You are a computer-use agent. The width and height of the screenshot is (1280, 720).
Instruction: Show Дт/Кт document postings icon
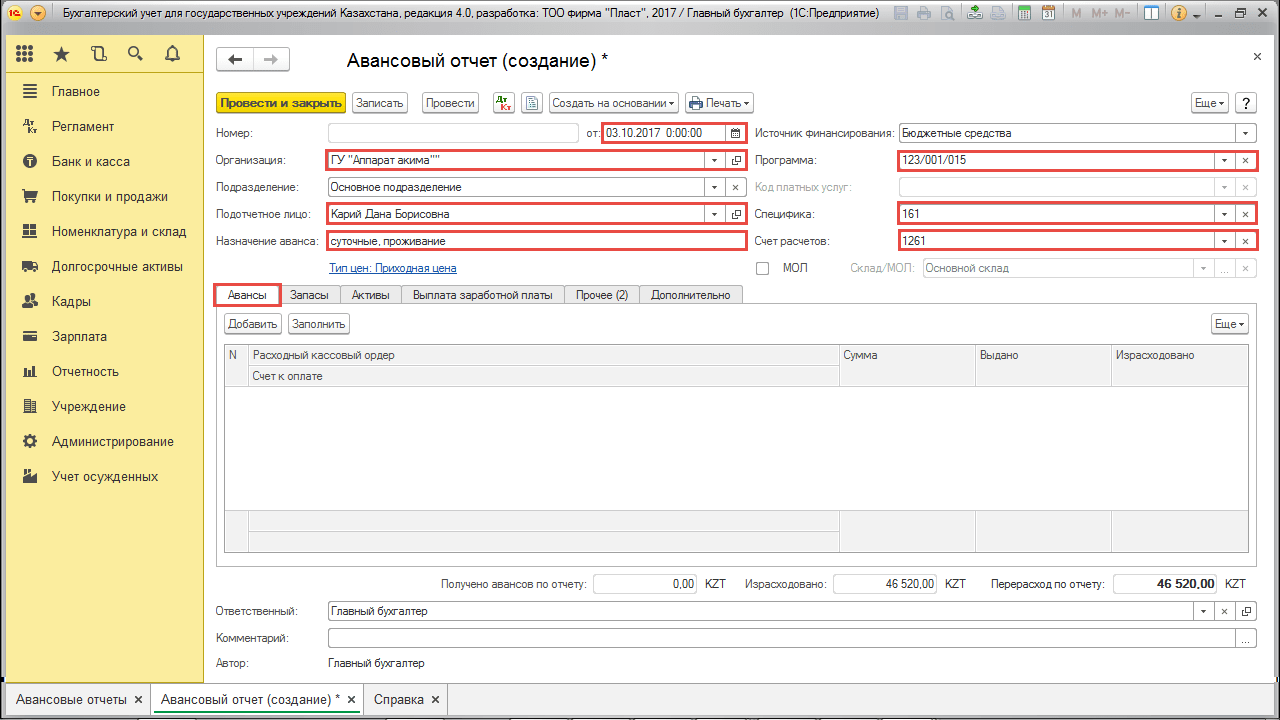click(505, 103)
